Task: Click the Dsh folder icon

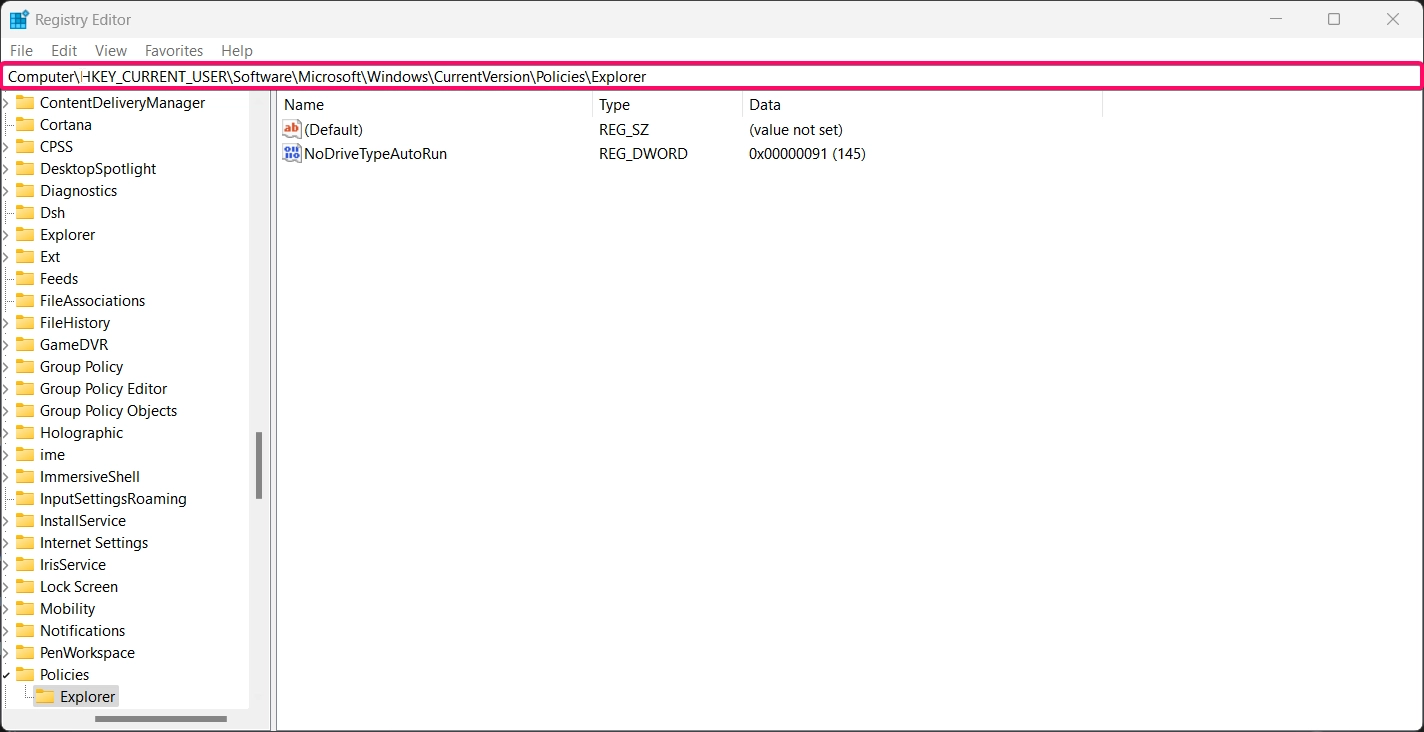Action: coord(25,212)
